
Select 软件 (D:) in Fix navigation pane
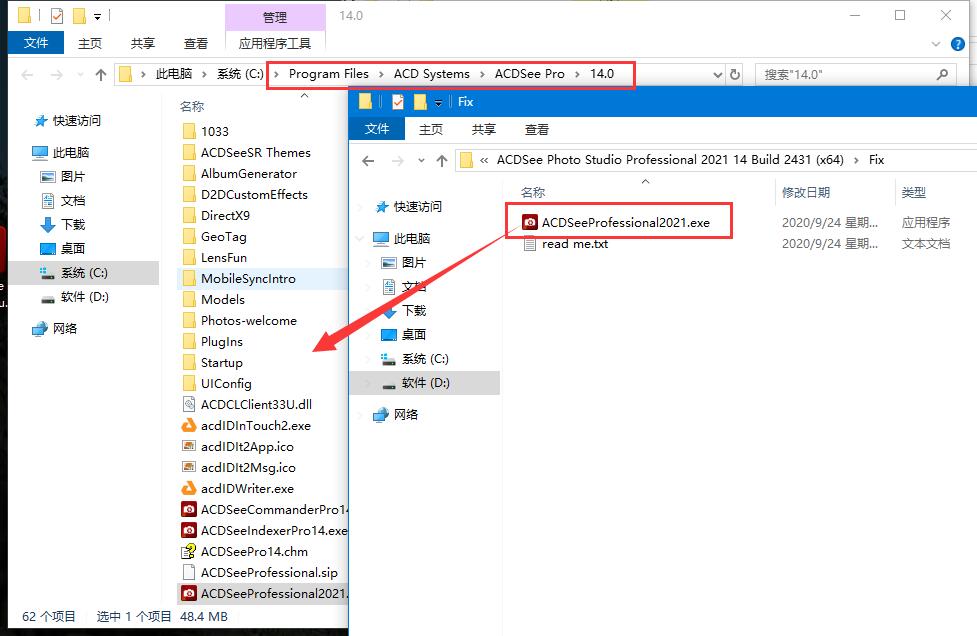[x=425, y=383]
